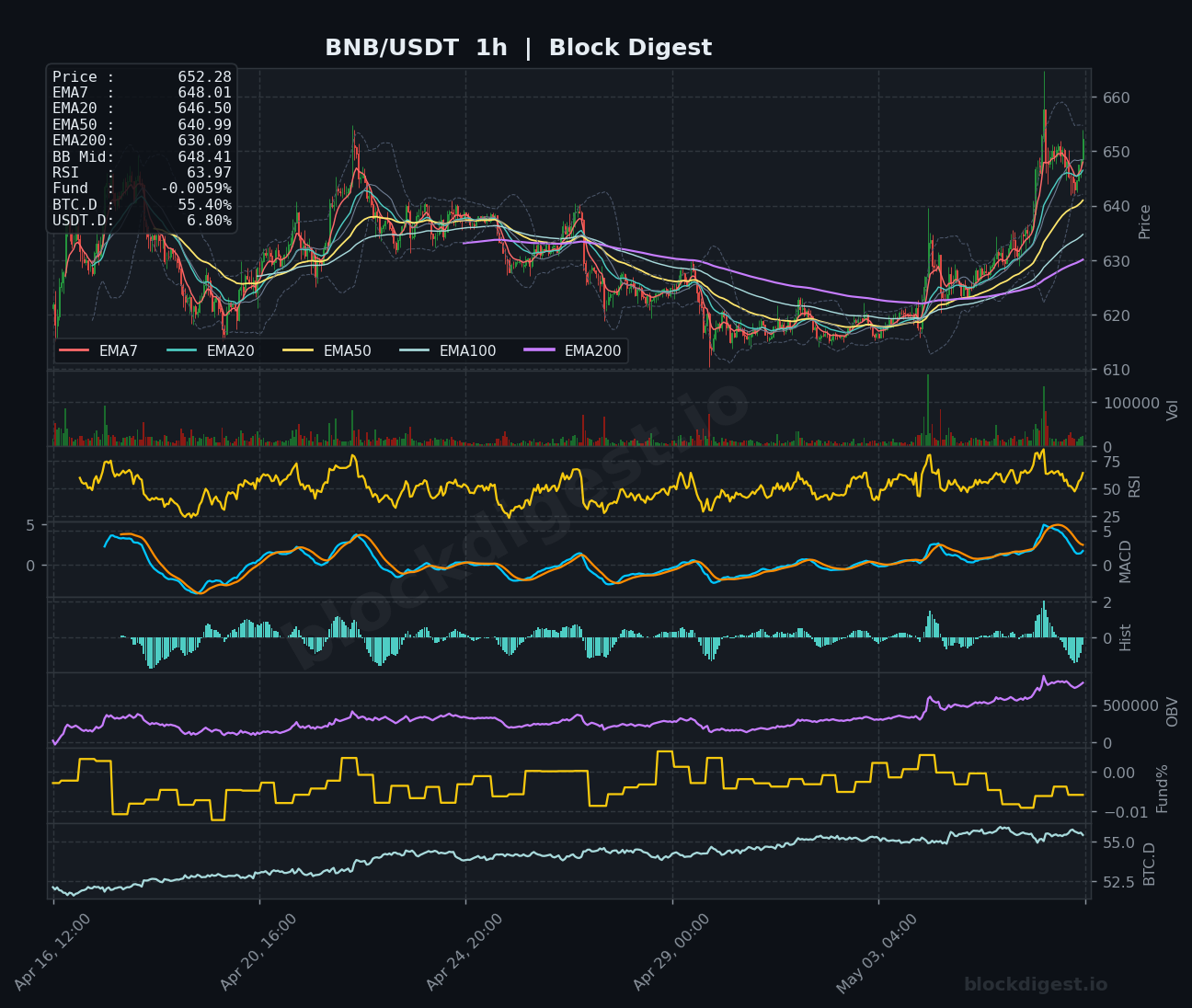Viewport: 1192px width, 1008px height.
Task: Click the teal EMA20 legend line swatch
Action: point(182,350)
